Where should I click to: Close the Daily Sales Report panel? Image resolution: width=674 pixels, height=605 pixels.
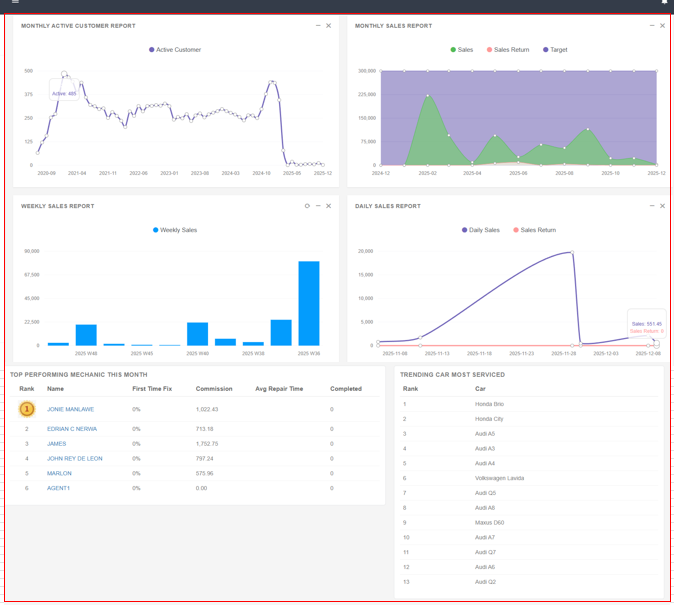point(662,206)
